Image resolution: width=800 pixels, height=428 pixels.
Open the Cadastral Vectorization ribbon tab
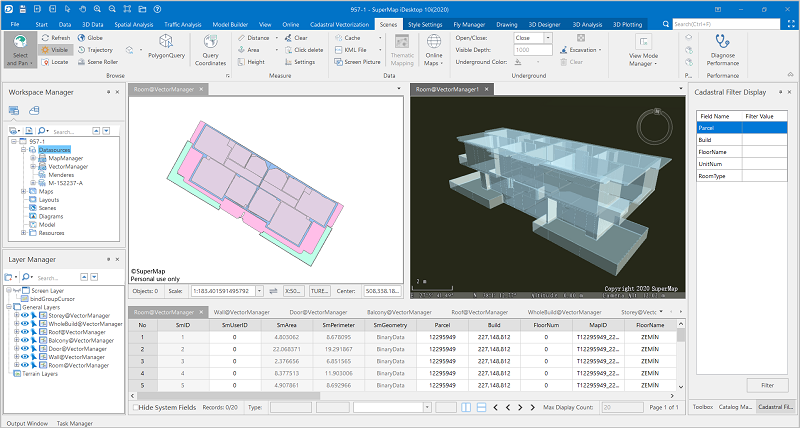pos(339,24)
